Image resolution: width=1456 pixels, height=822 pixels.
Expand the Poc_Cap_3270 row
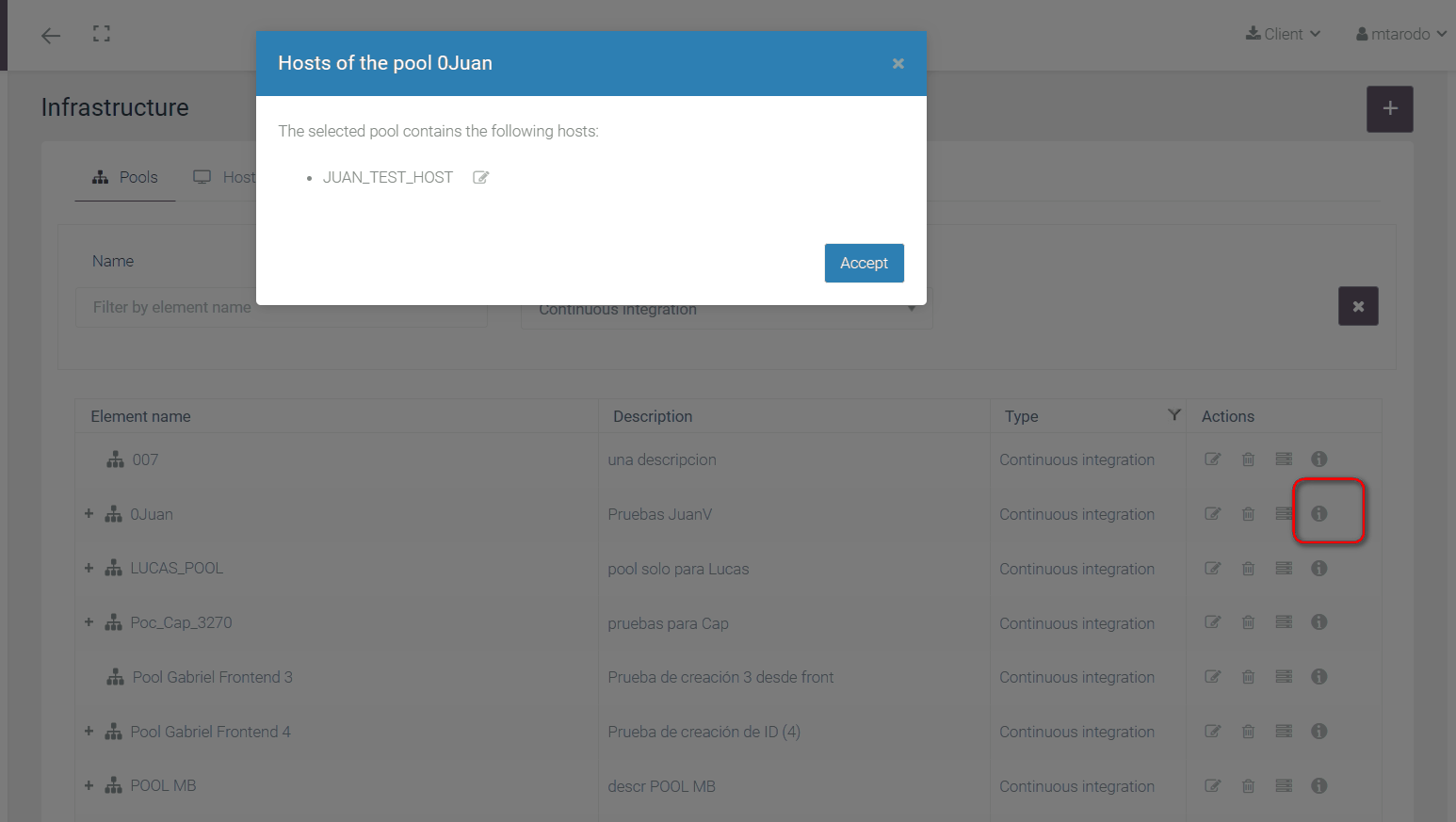(x=89, y=622)
